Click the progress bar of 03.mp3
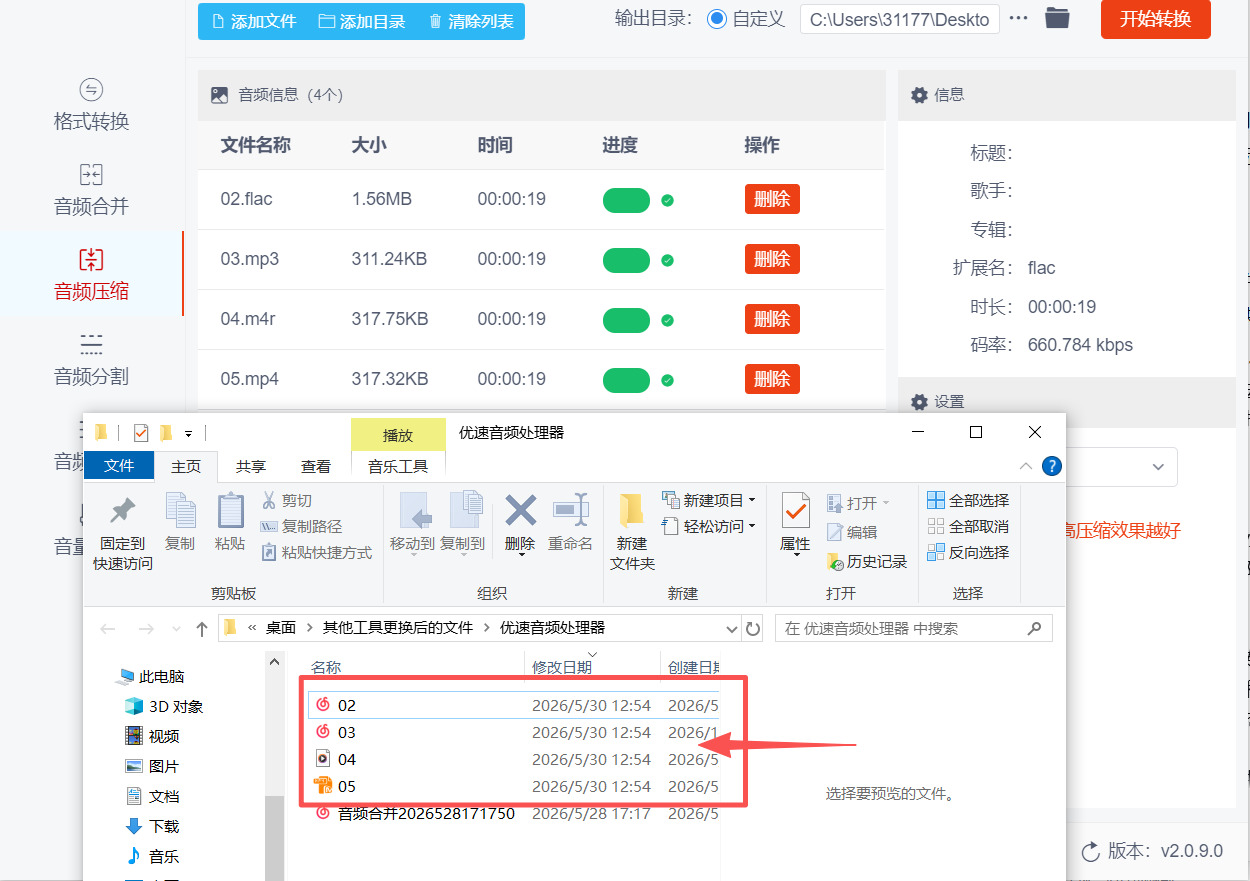 coord(626,260)
